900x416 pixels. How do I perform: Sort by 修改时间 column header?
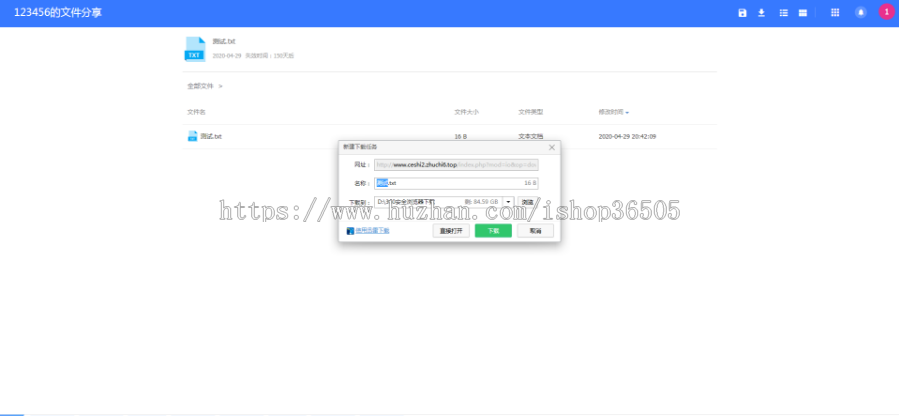coord(613,112)
